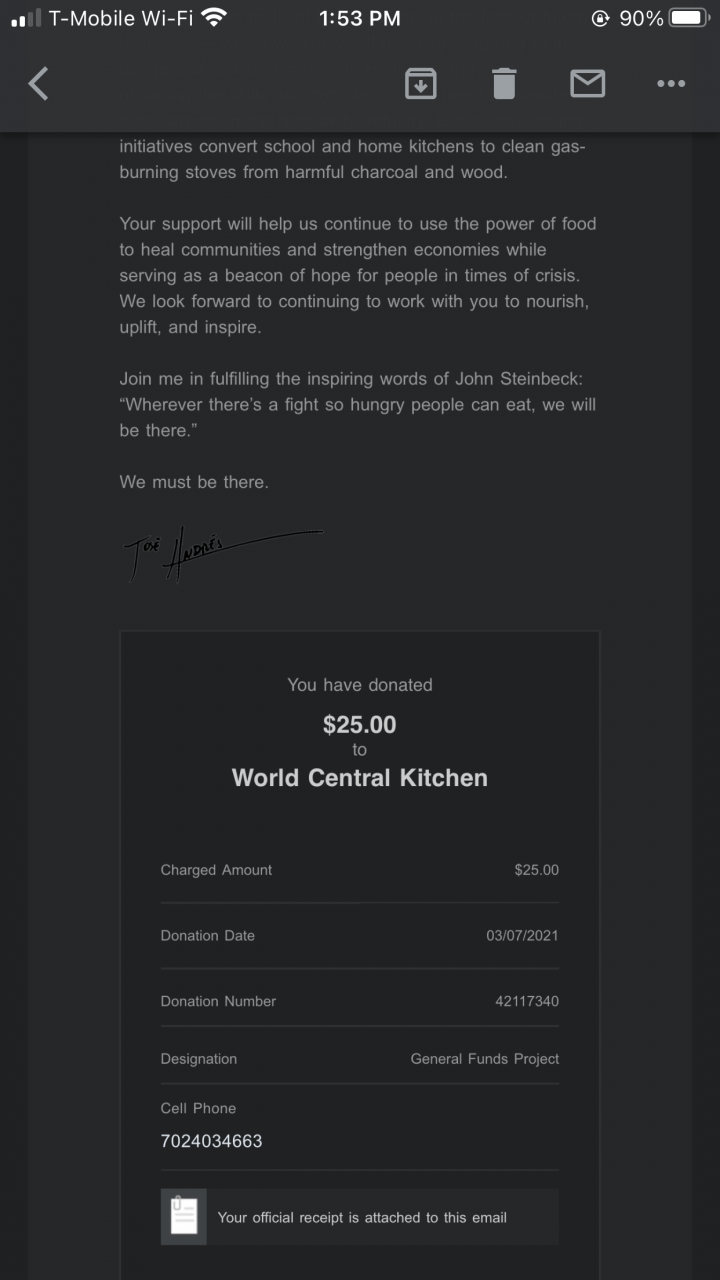Tap the General Funds Project designation
720x1280 pixels.
485,1059
